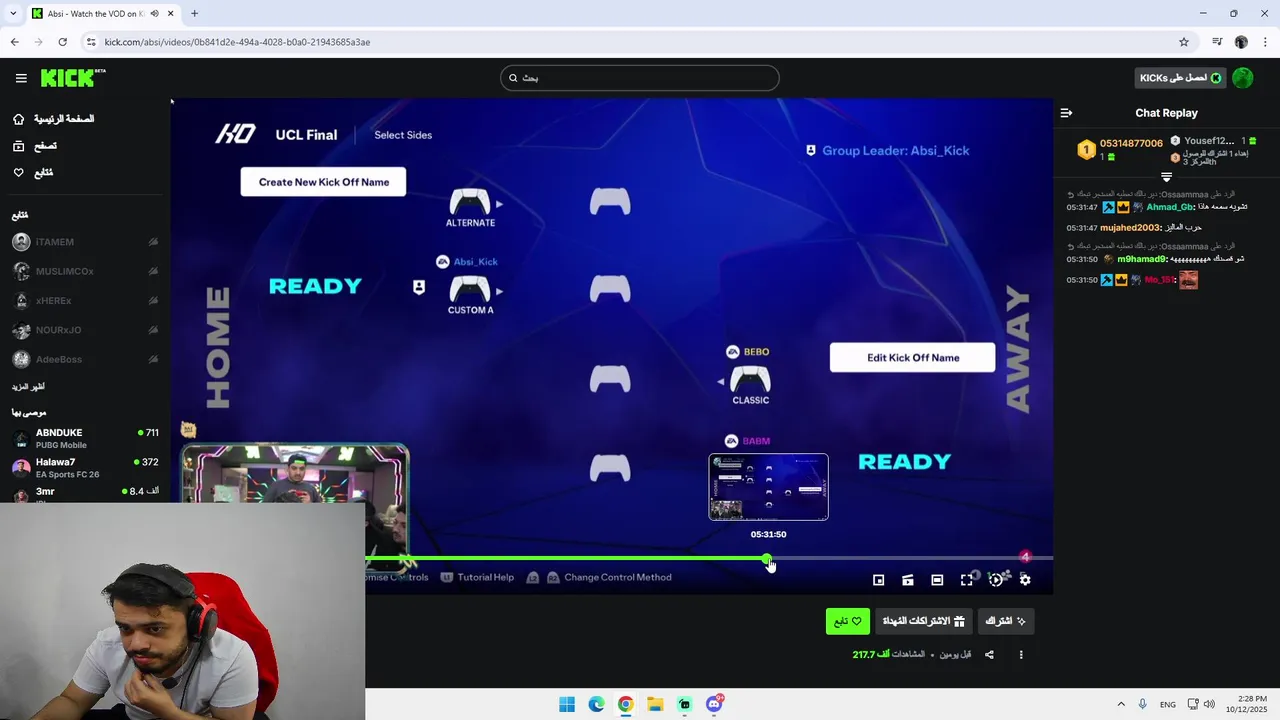Open the browser media controls icon

tap(1217, 42)
